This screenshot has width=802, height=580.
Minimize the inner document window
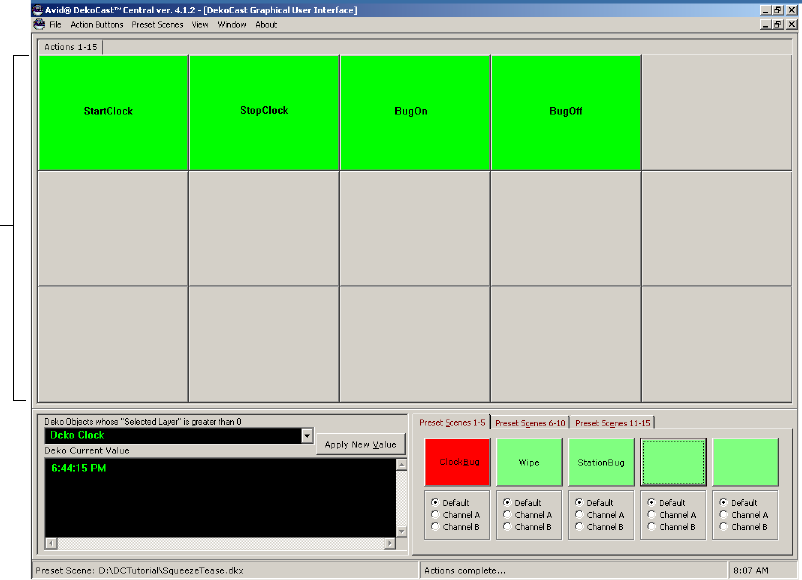coord(766,24)
